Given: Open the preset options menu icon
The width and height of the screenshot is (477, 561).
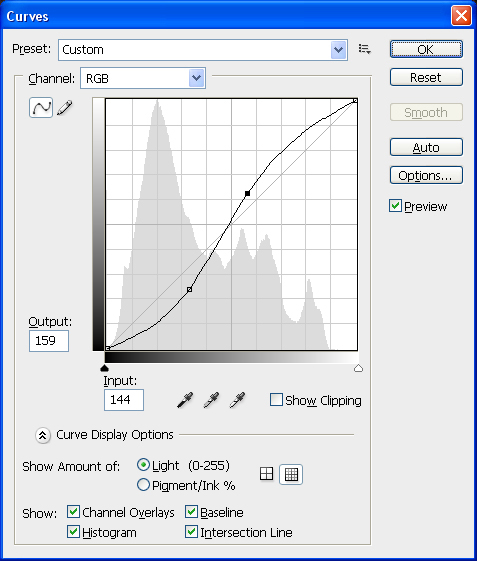Looking at the screenshot, I should click(365, 49).
